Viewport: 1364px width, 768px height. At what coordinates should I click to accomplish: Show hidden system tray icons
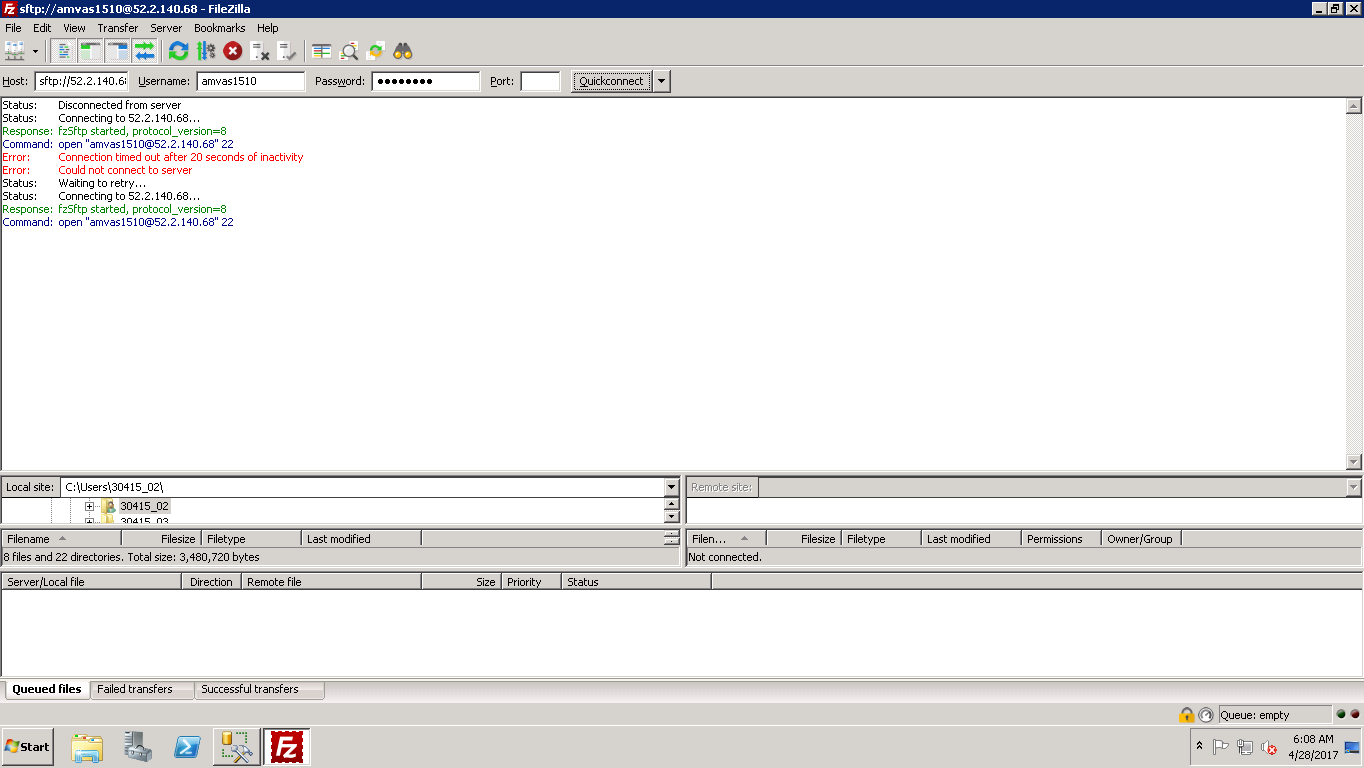[x=1199, y=746]
